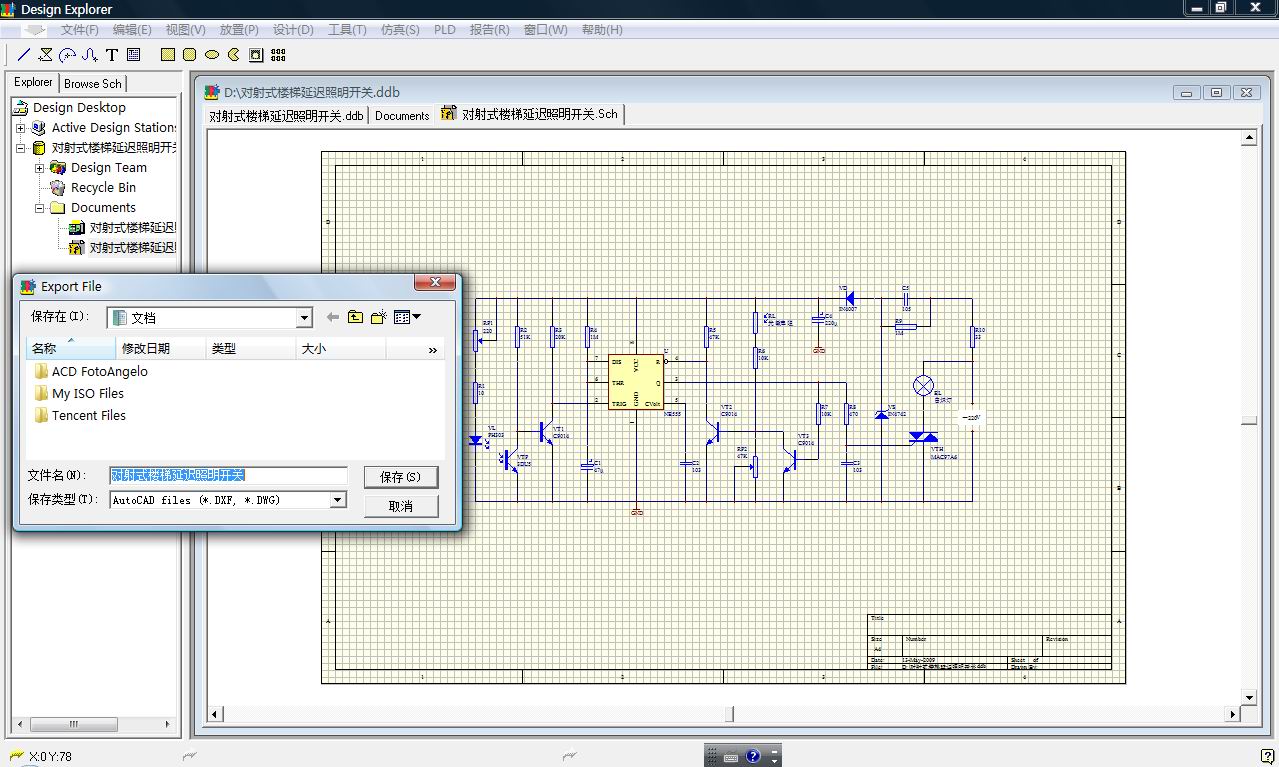1279x767 pixels.
Task: Select the Bezier curve tool
Action: [90, 55]
